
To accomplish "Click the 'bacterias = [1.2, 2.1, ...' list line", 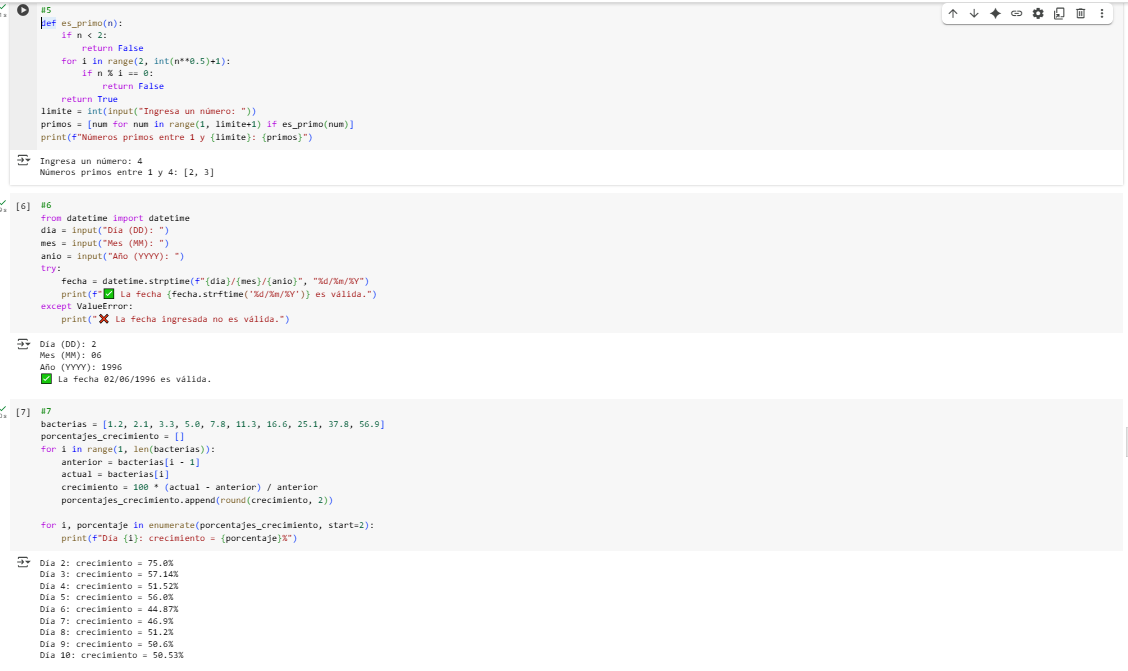I will [x=213, y=424].
